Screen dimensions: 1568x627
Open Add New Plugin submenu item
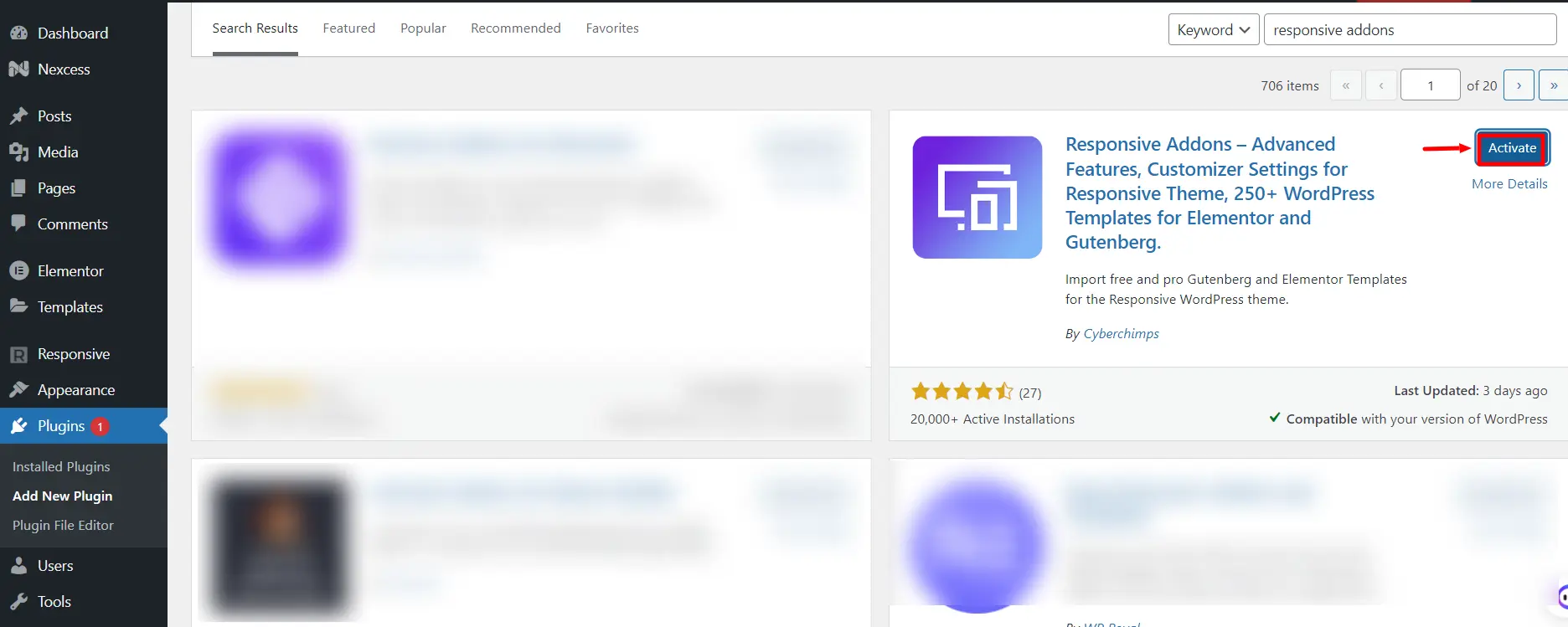63,496
